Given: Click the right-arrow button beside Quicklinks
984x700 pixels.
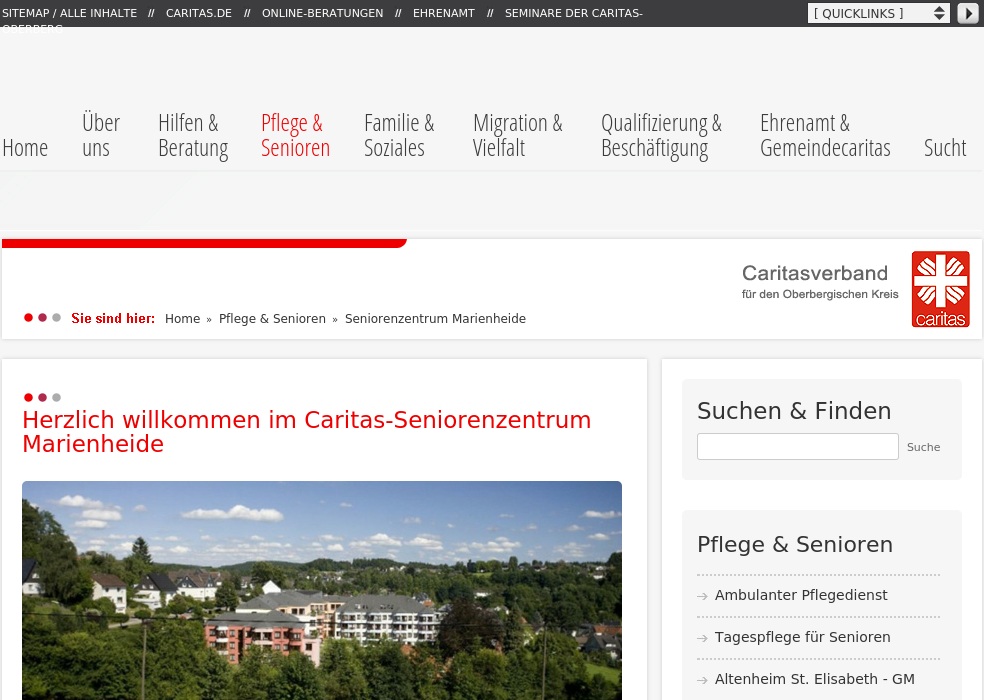Looking at the screenshot, I should point(967,13).
